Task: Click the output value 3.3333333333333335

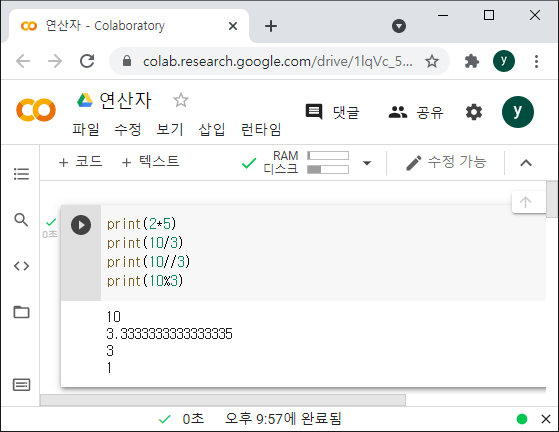Action: pos(169,334)
